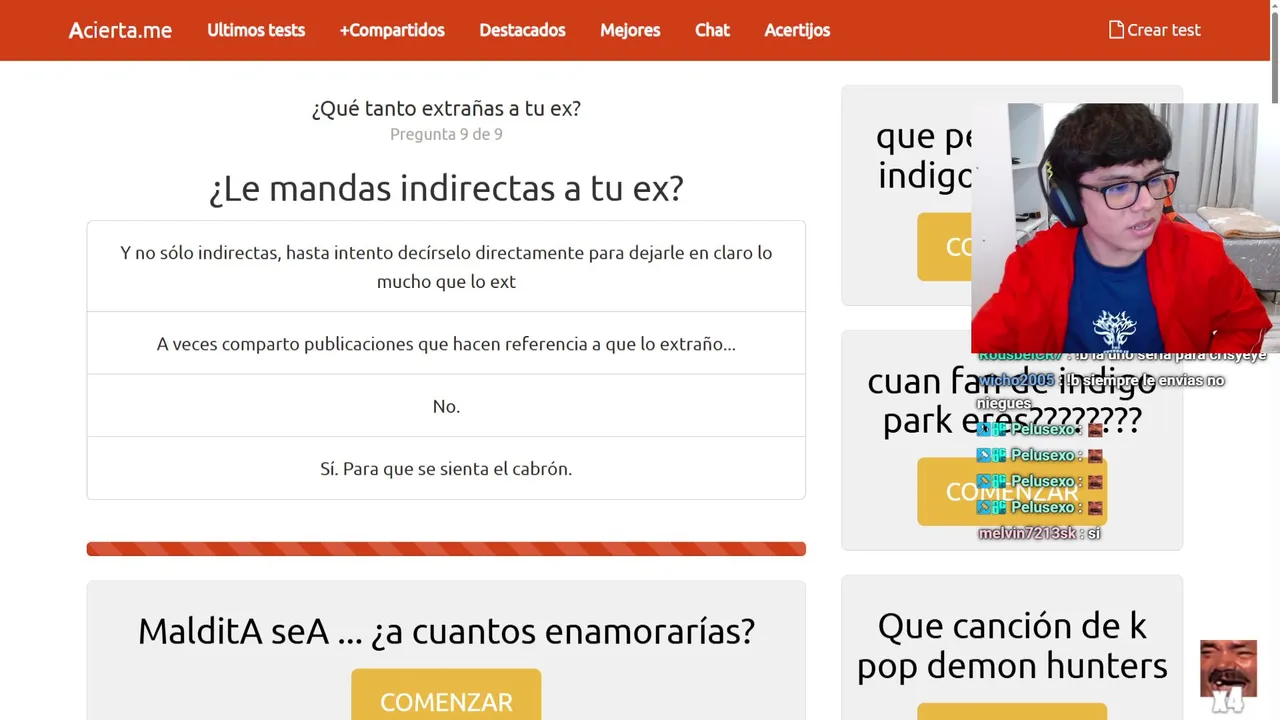Choose answer 'A veces comparto publicaciones...'
The image size is (1280, 720).
446,344
